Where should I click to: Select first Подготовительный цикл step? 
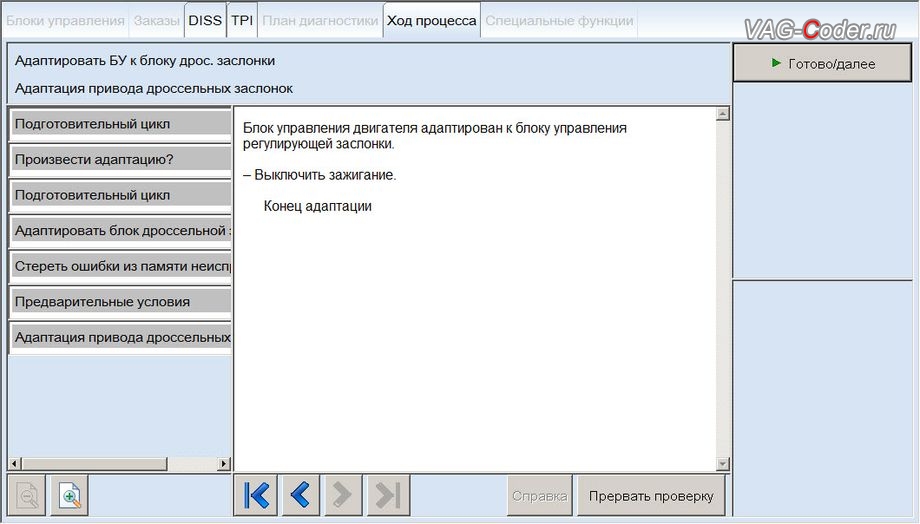tap(120, 124)
